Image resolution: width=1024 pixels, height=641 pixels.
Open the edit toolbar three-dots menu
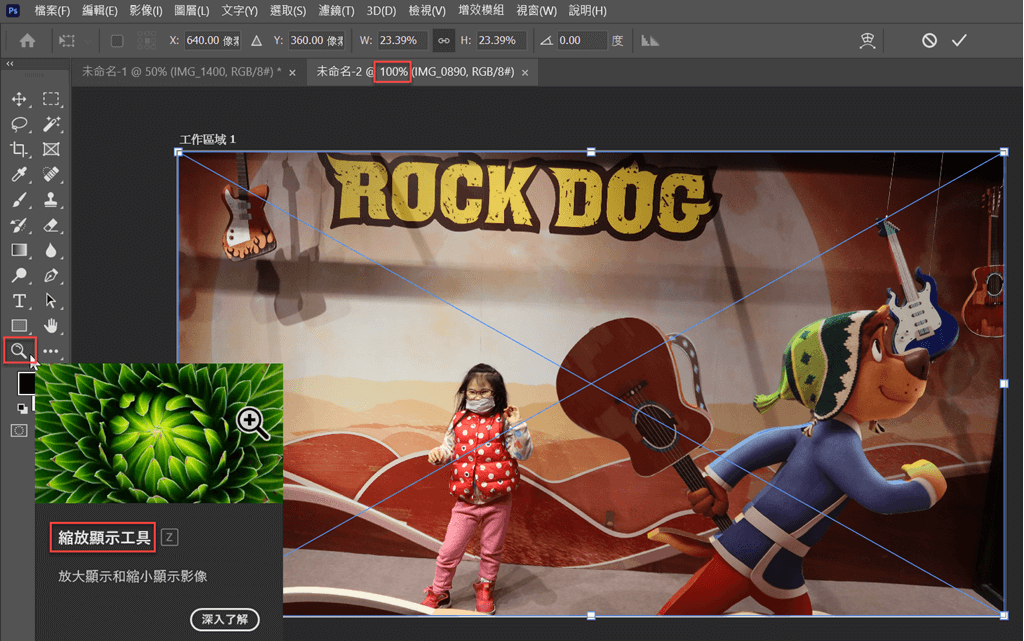pyautogui.click(x=51, y=351)
